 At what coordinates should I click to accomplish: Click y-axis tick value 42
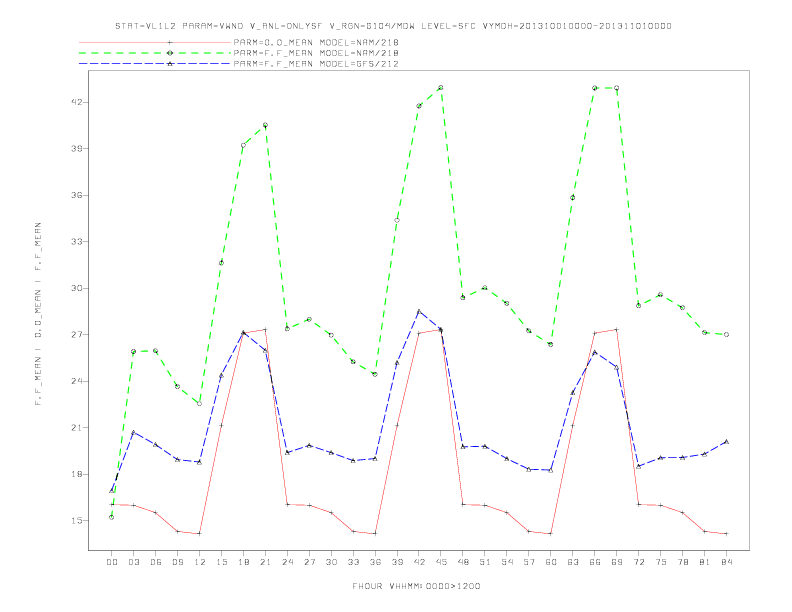pos(76,102)
